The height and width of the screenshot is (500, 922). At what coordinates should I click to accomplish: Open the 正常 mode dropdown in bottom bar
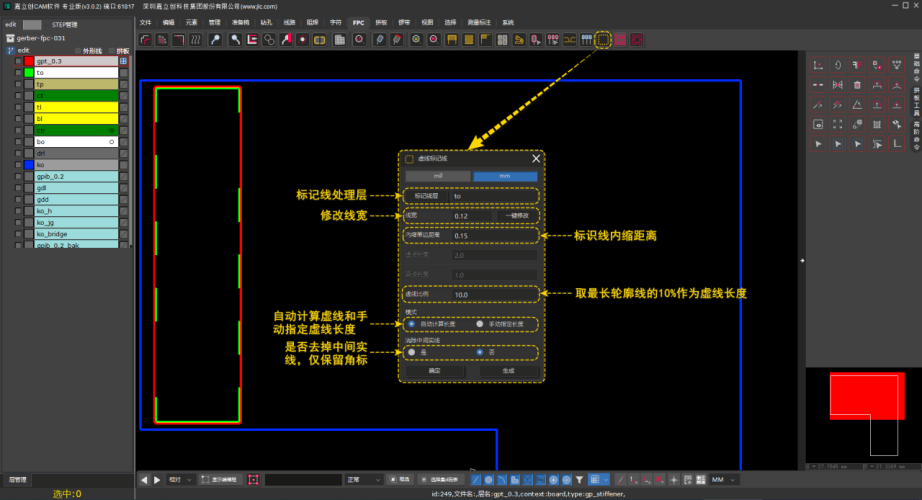click(x=363, y=480)
